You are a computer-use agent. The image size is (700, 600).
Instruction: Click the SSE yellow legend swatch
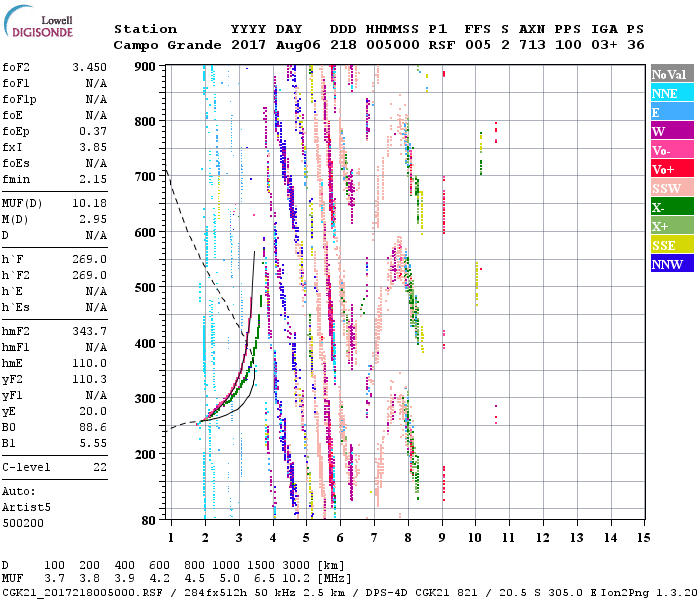[671, 245]
